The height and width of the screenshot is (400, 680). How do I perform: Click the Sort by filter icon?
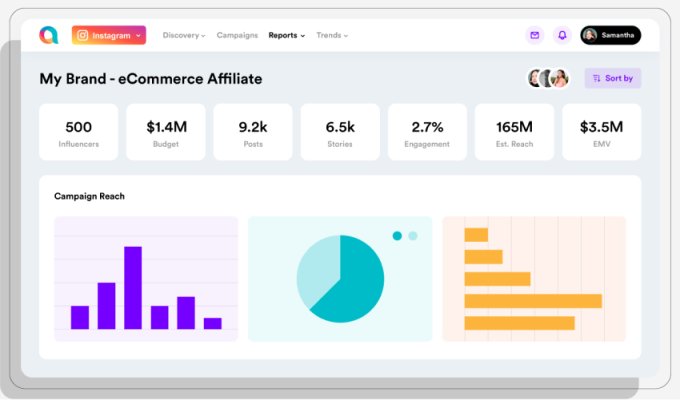tap(597, 78)
